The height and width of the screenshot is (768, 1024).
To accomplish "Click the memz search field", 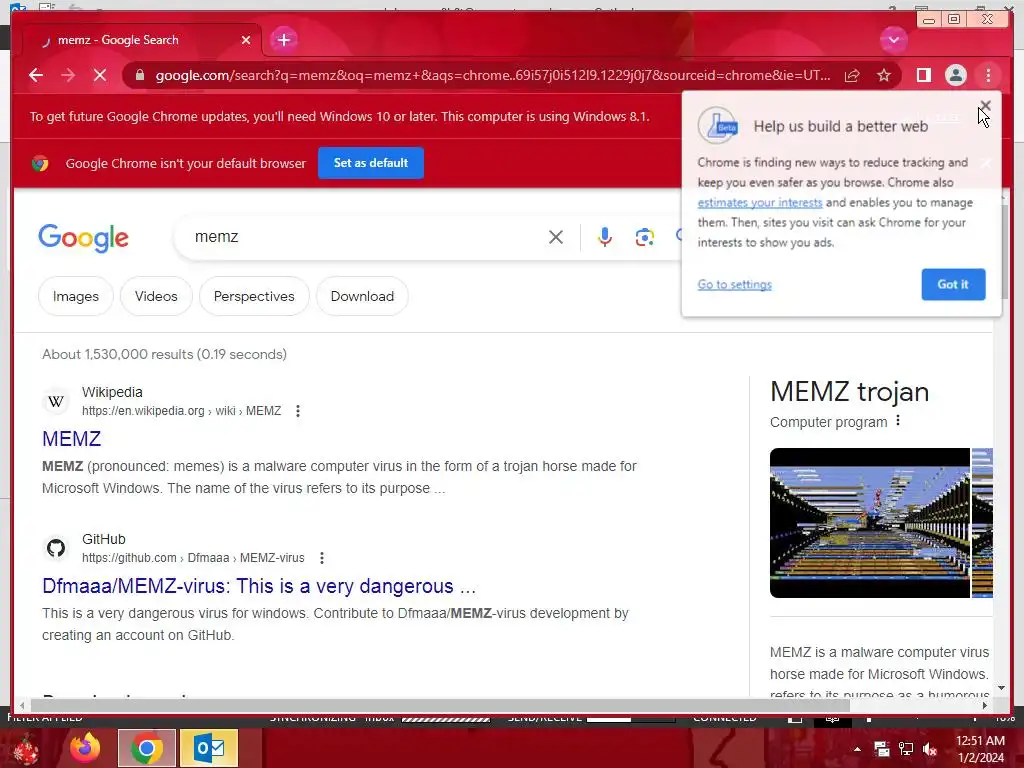I will 366,236.
